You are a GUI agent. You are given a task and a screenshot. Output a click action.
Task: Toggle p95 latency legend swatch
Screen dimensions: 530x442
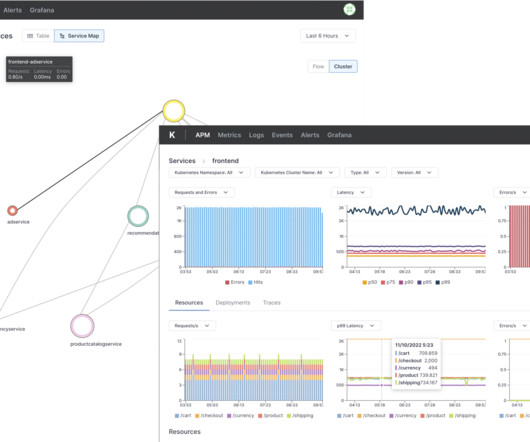(x=419, y=283)
